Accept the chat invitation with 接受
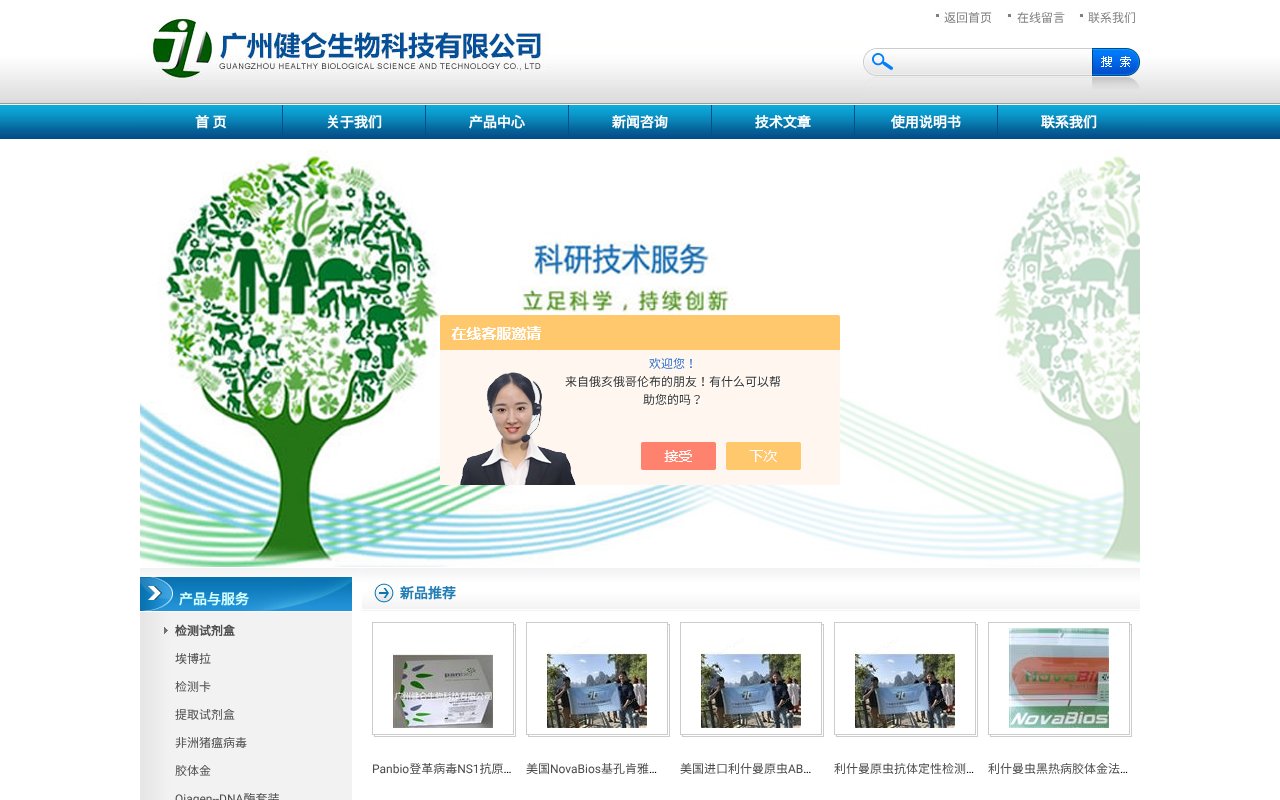 pyautogui.click(x=678, y=456)
